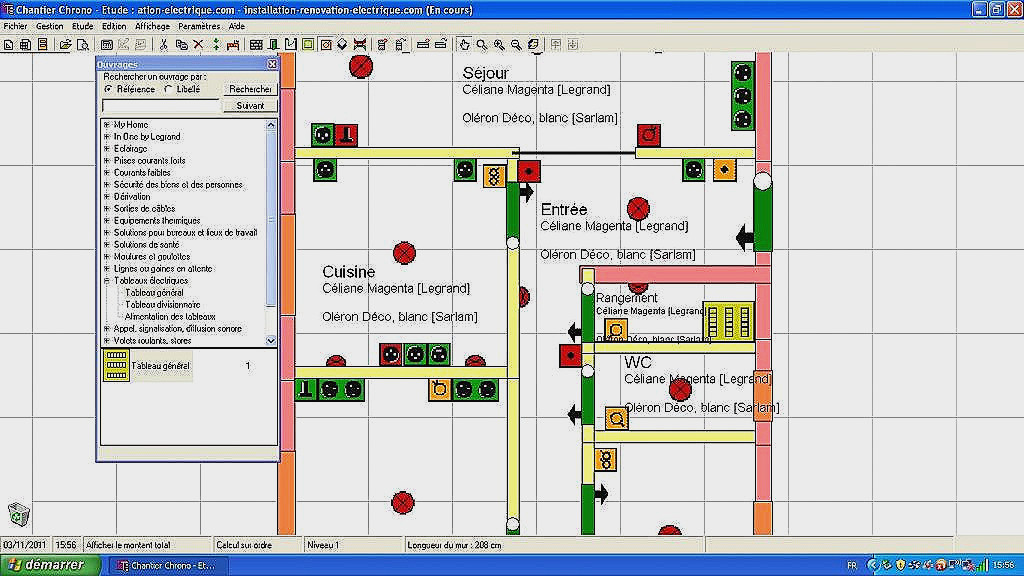This screenshot has width=1024, height=576.
Task: Open the Fichier menu
Action: pyautogui.click(x=15, y=26)
